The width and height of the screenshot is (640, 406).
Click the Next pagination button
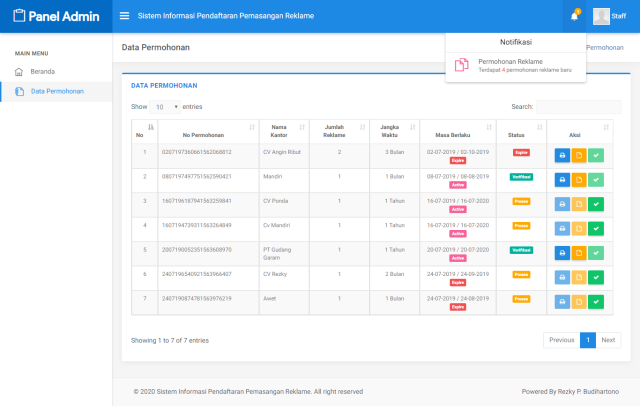tap(608, 340)
